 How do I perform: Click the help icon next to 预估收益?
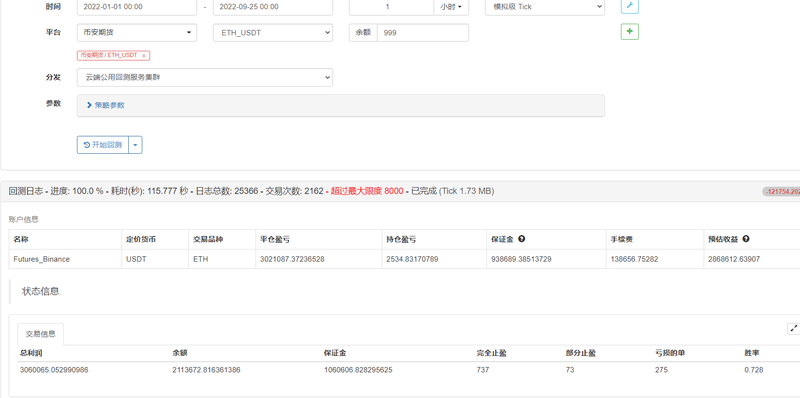click(746, 238)
